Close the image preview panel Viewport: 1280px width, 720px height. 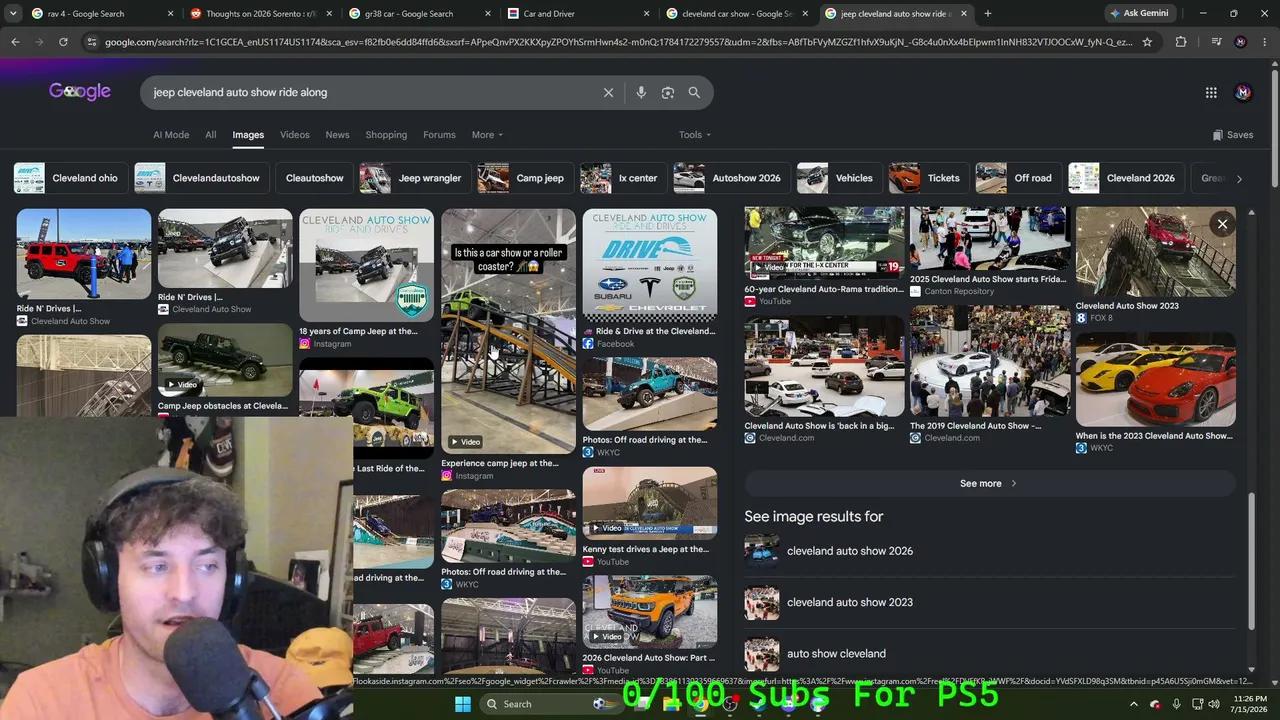point(1222,224)
